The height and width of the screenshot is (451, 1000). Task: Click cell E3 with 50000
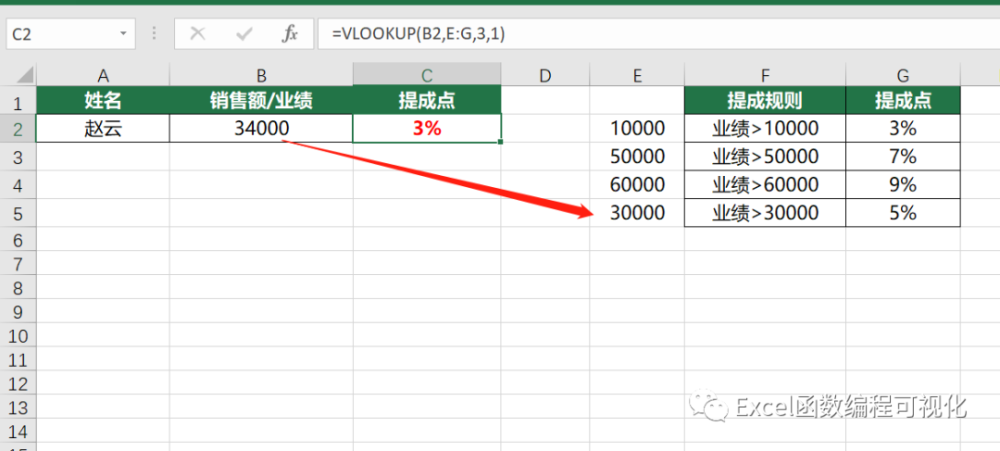click(x=636, y=157)
